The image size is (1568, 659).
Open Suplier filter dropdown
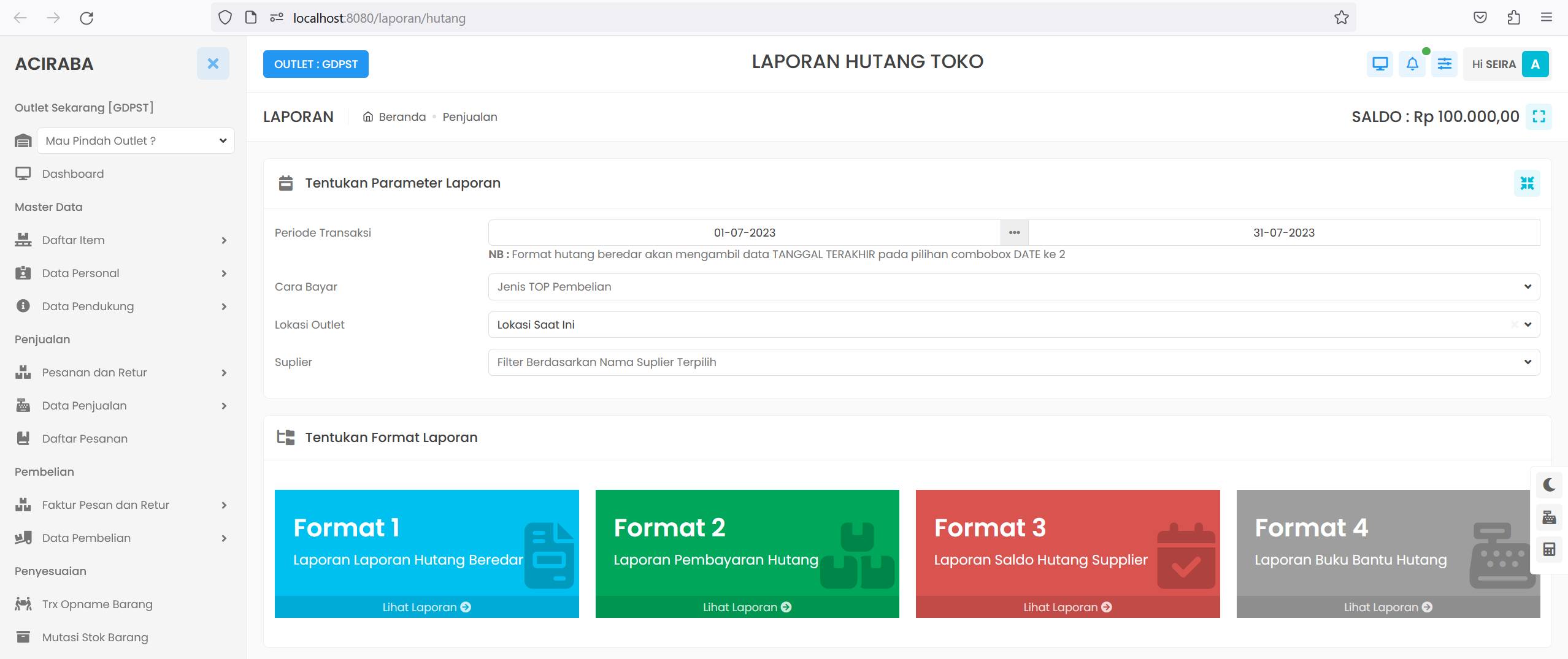(1014, 362)
